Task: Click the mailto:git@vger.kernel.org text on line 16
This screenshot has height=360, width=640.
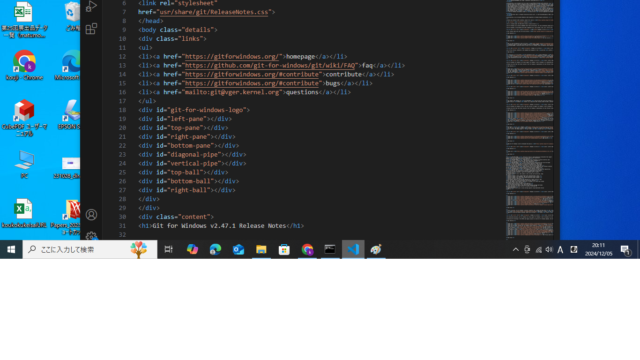Action: tap(232, 92)
